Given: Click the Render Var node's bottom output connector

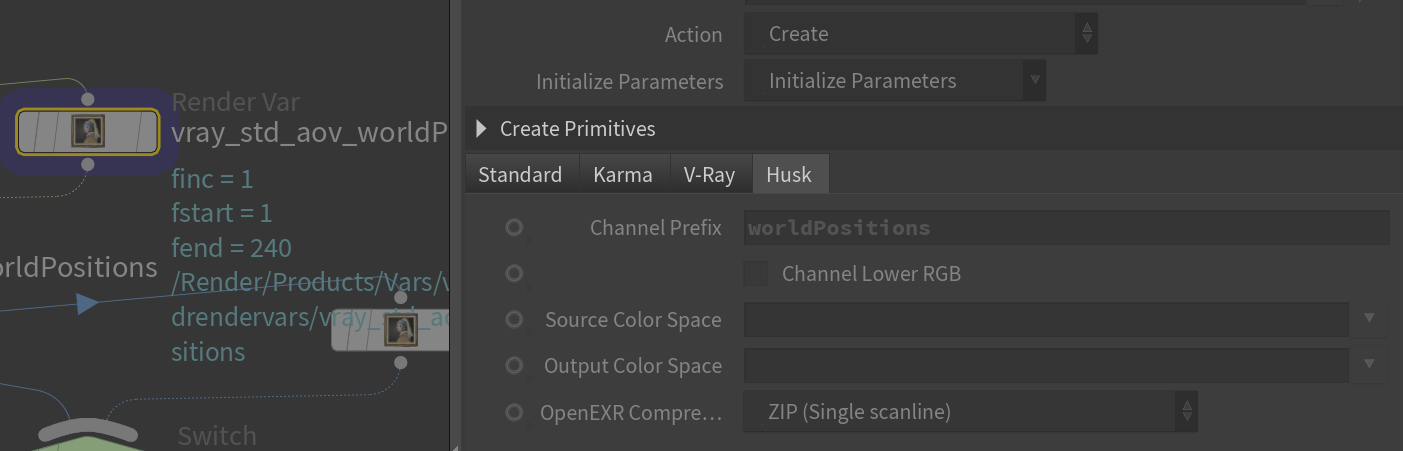Looking at the screenshot, I should tap(88, 164).
